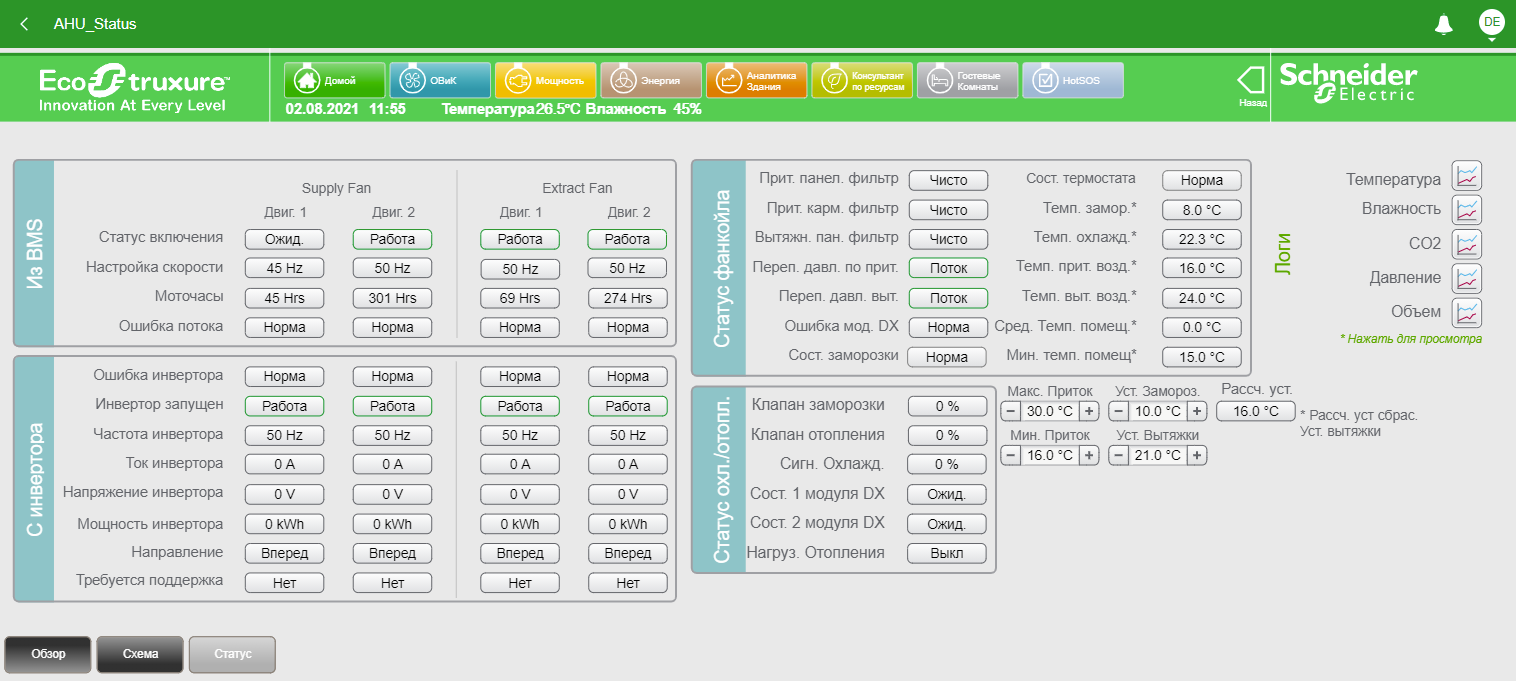Click the Рассч. уст. 16.0 °C value
Screen dimensions: 1516x681
(1256, 411)
